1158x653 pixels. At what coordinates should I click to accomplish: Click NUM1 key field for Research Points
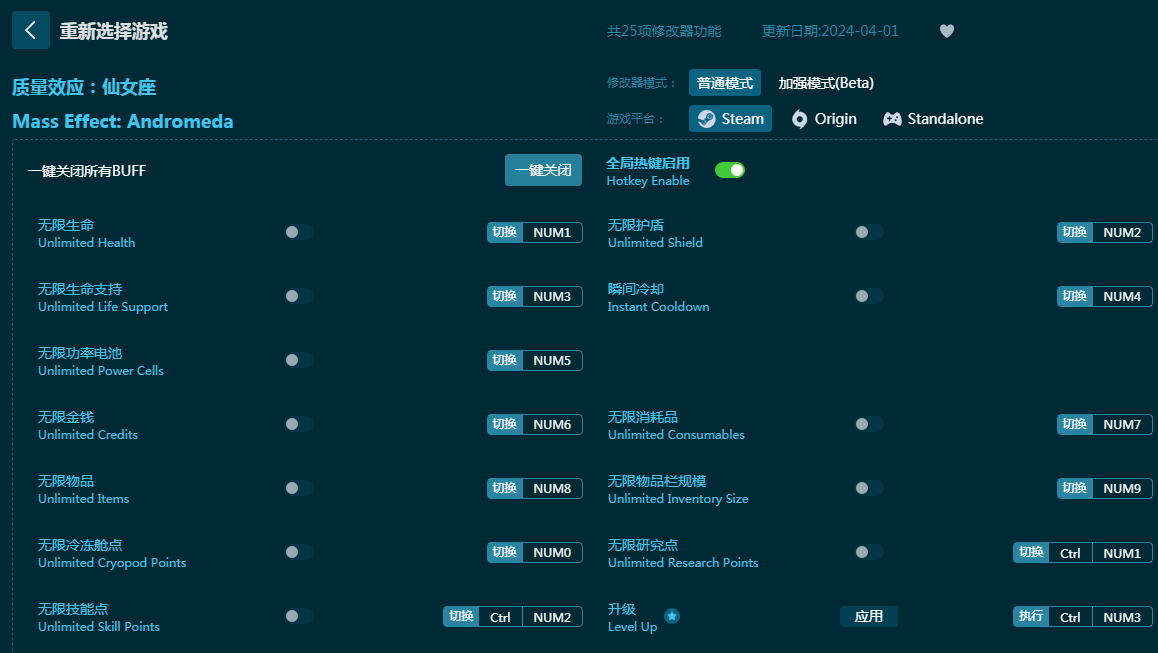pos(1123,553)
